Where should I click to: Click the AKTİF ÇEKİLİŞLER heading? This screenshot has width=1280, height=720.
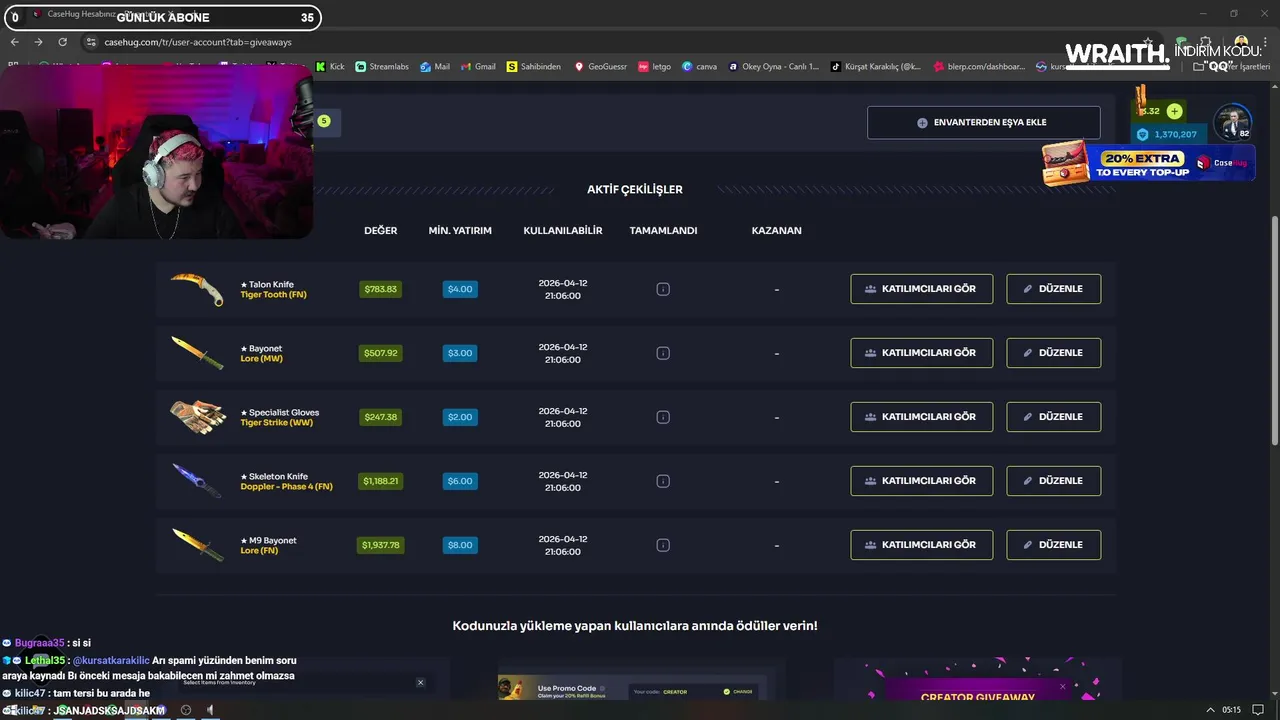(x=635, y=189)
